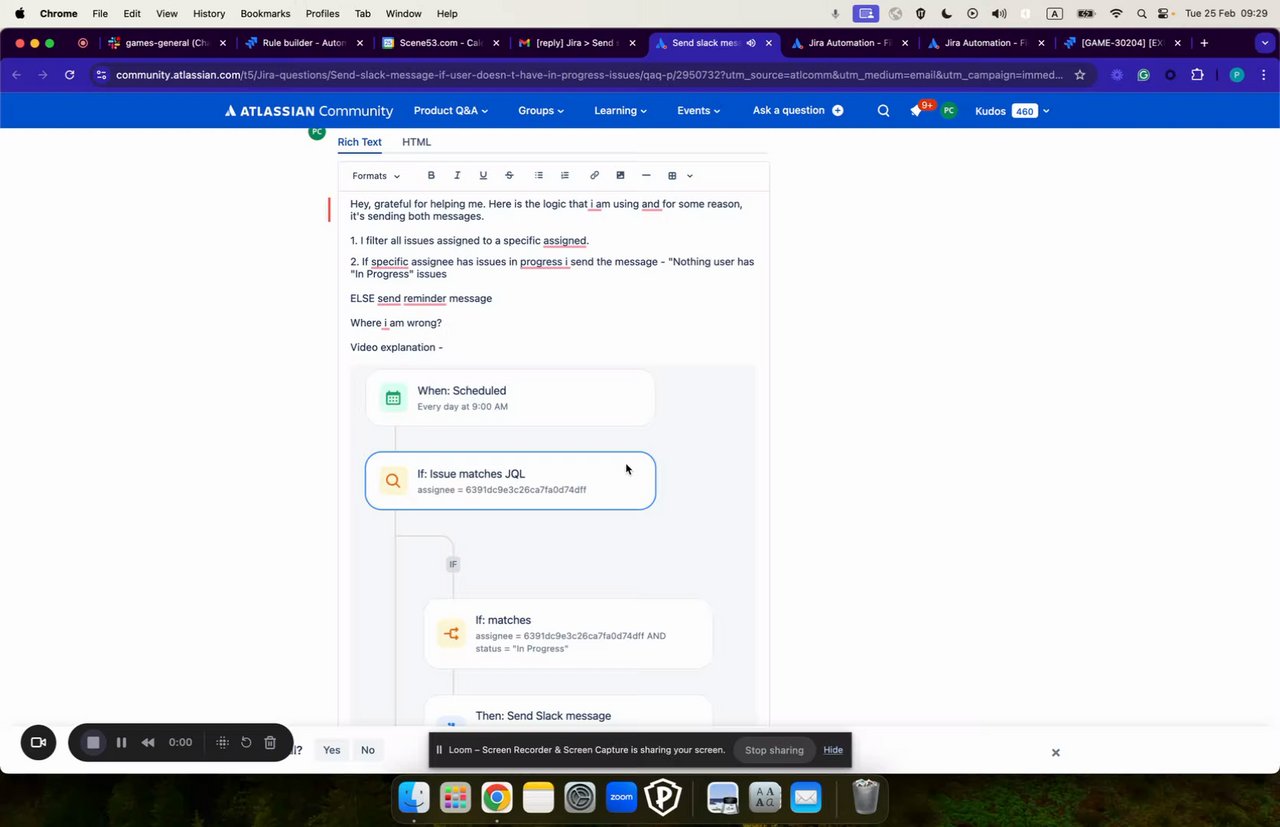Expand the table options chevron
Viewport: 1280px width, 827px height.
point(690,176)
